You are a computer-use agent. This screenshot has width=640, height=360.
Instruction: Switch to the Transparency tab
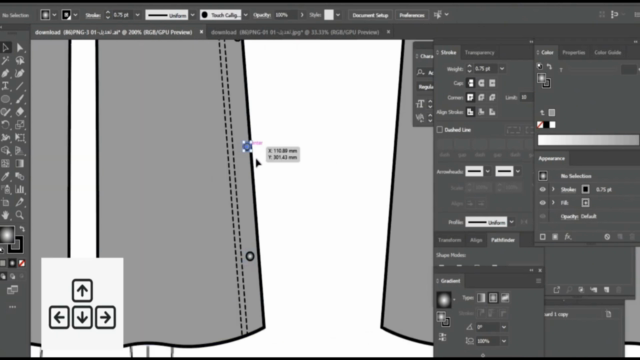pos(480,53)
